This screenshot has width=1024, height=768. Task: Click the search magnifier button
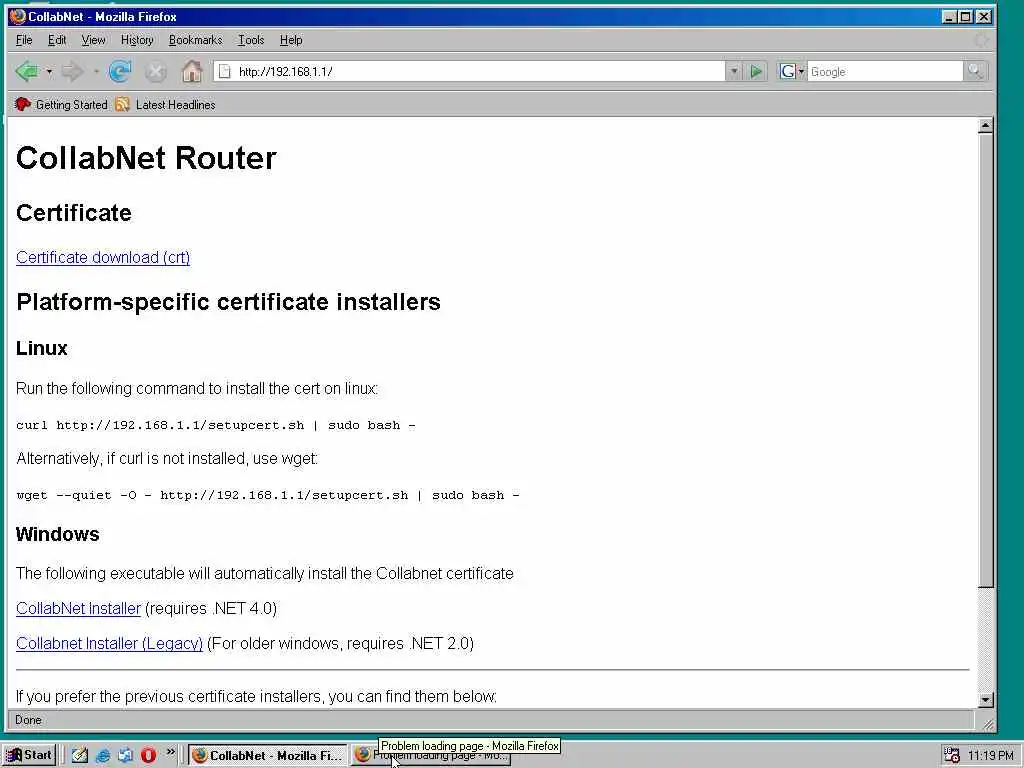(x=975, y=71)
